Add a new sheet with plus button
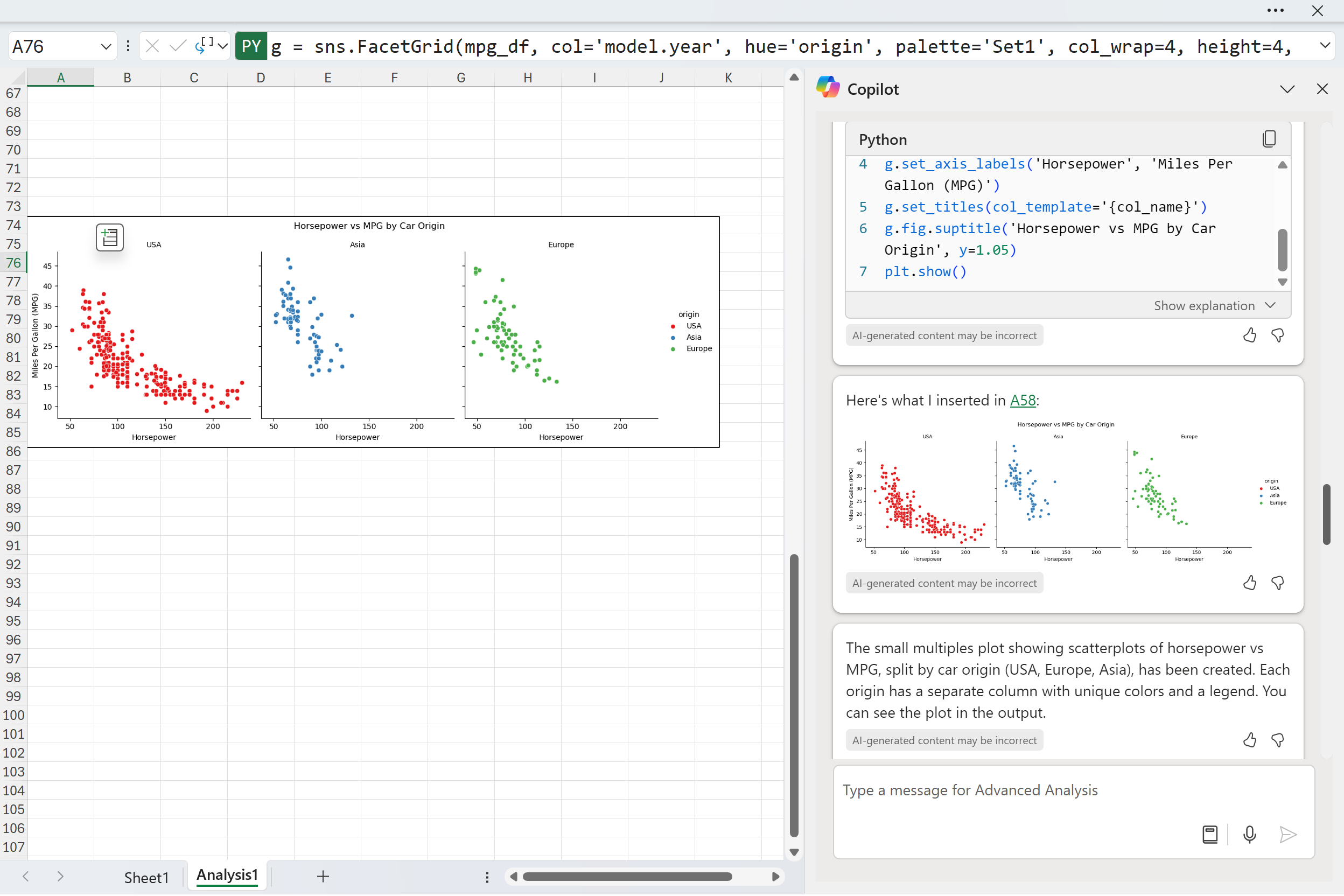This screenshot has height=896, width=1344. [x=323, y=877]
